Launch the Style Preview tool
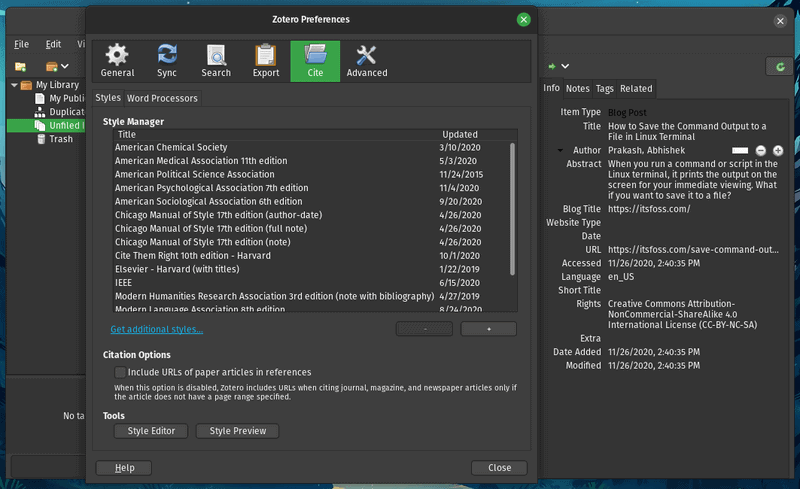The width and height of the screenshot is (800, 489). 237,431
